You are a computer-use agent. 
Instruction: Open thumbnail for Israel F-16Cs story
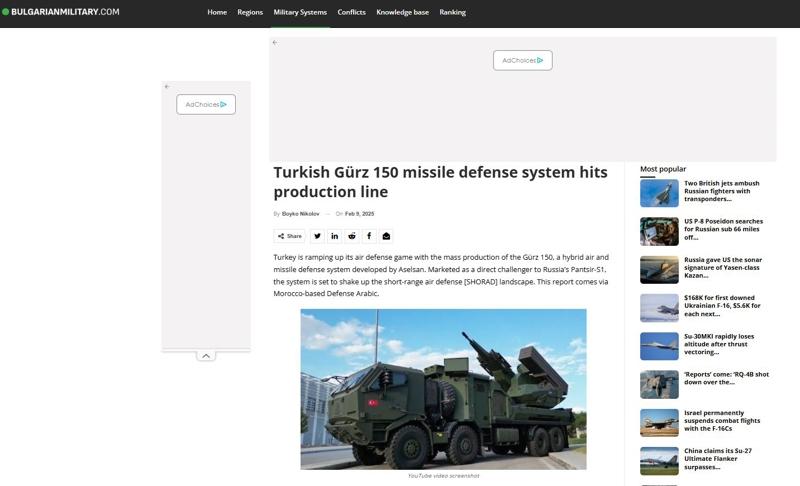pos(659,423)
